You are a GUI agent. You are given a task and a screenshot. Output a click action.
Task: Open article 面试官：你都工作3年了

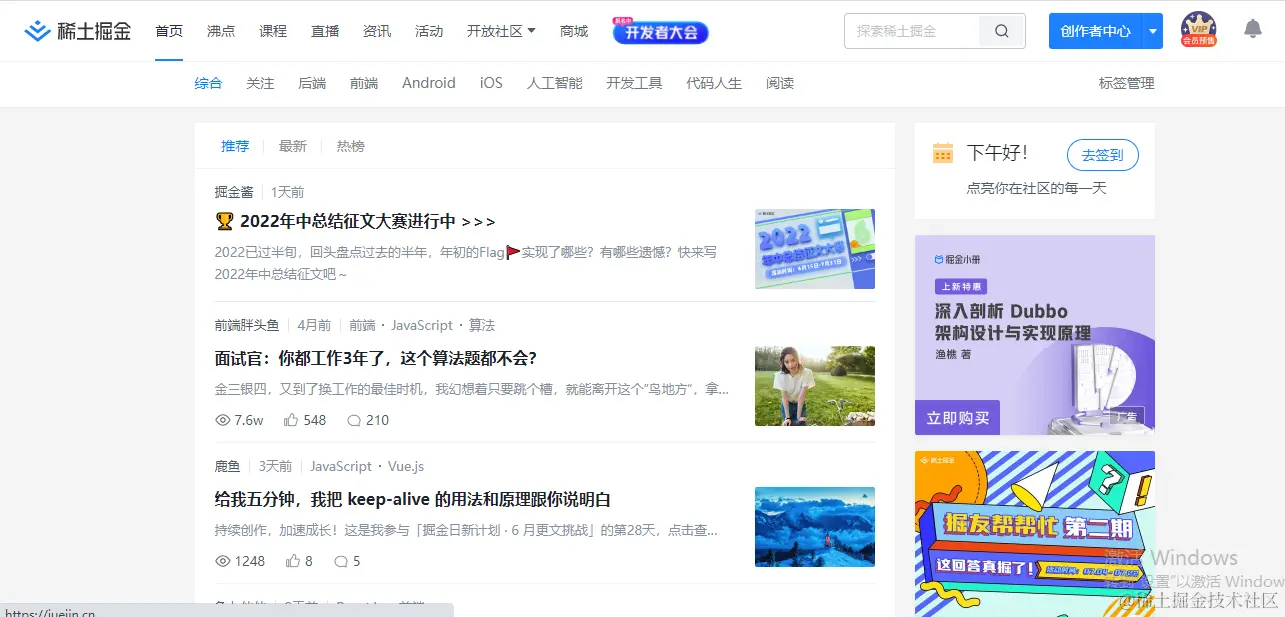[376, 358]
